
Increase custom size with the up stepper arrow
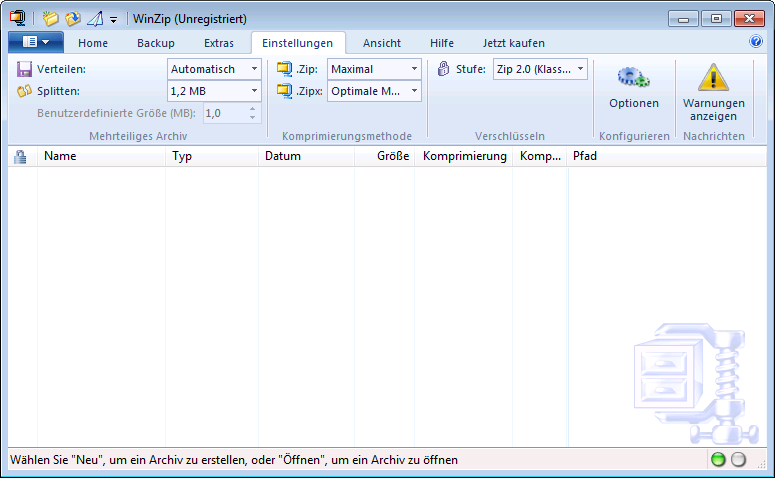click(x=253, y=109)
